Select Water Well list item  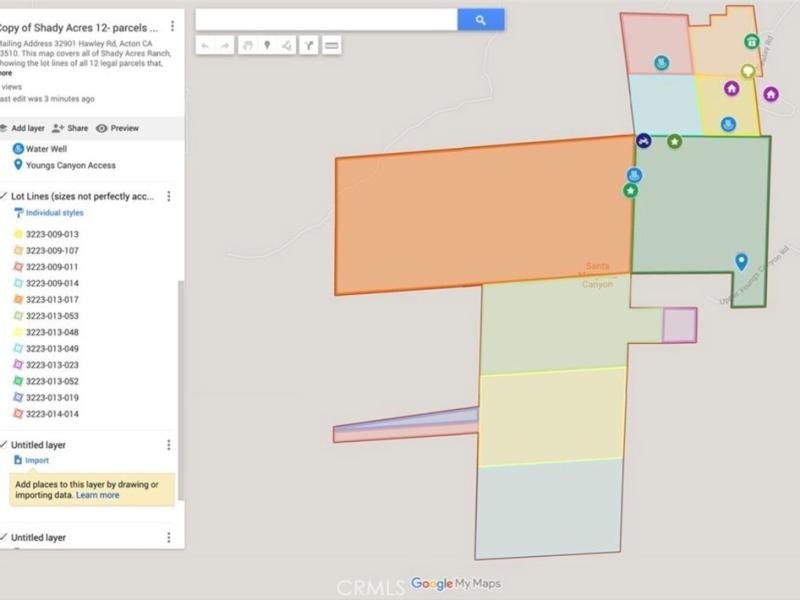click(x=40, y=149)
